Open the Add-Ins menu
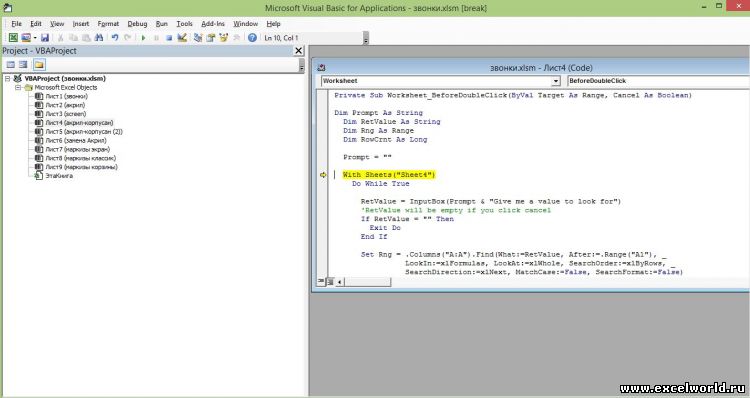This screenshot has width=750, height=398. tap(213, 23)
